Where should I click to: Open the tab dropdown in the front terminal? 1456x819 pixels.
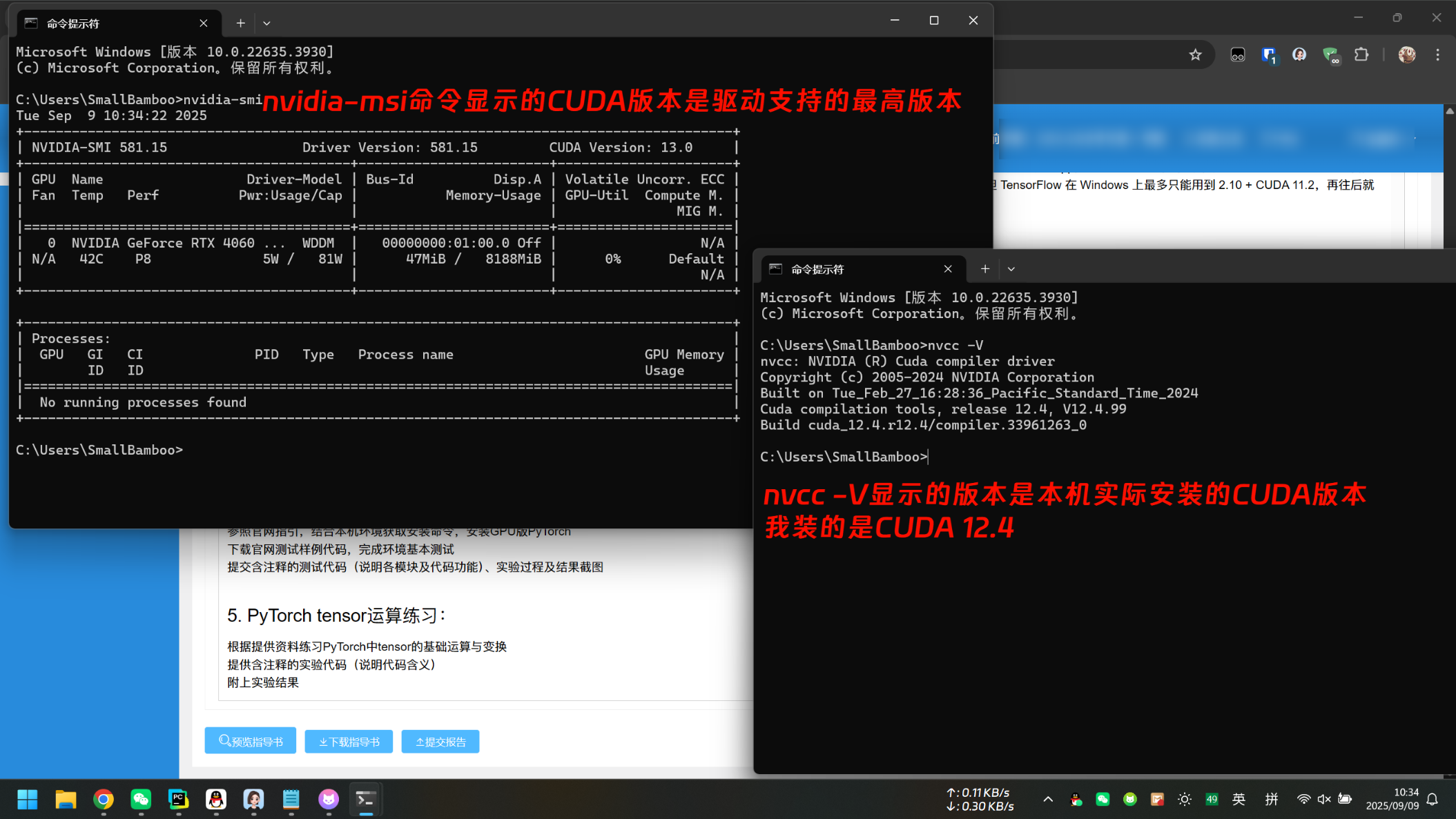coord(1011,268)
